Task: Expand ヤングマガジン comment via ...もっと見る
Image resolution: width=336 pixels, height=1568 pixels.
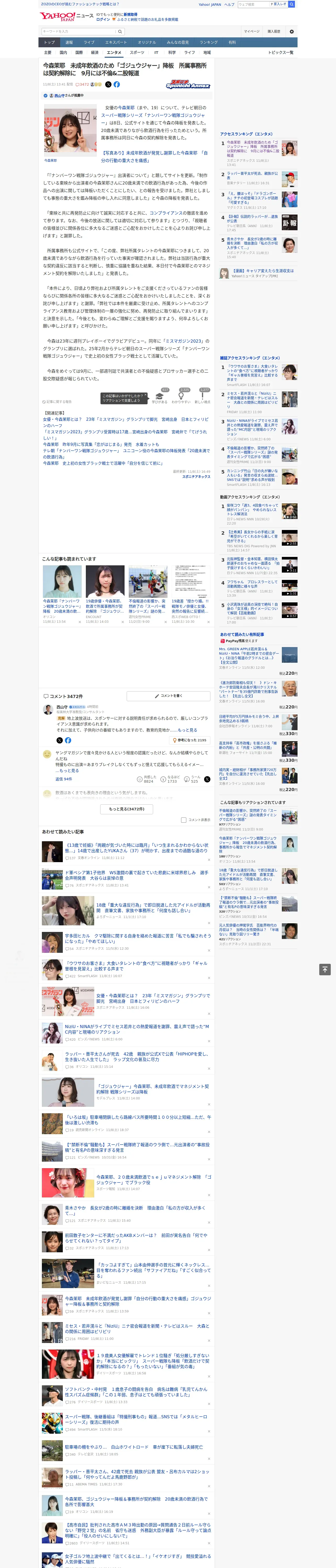Action: (x=67, y=771)
